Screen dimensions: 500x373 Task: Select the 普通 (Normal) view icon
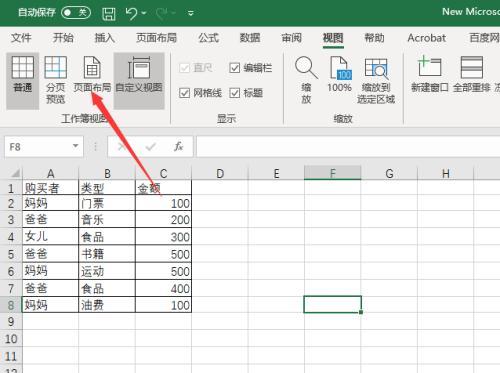point(23,80)
